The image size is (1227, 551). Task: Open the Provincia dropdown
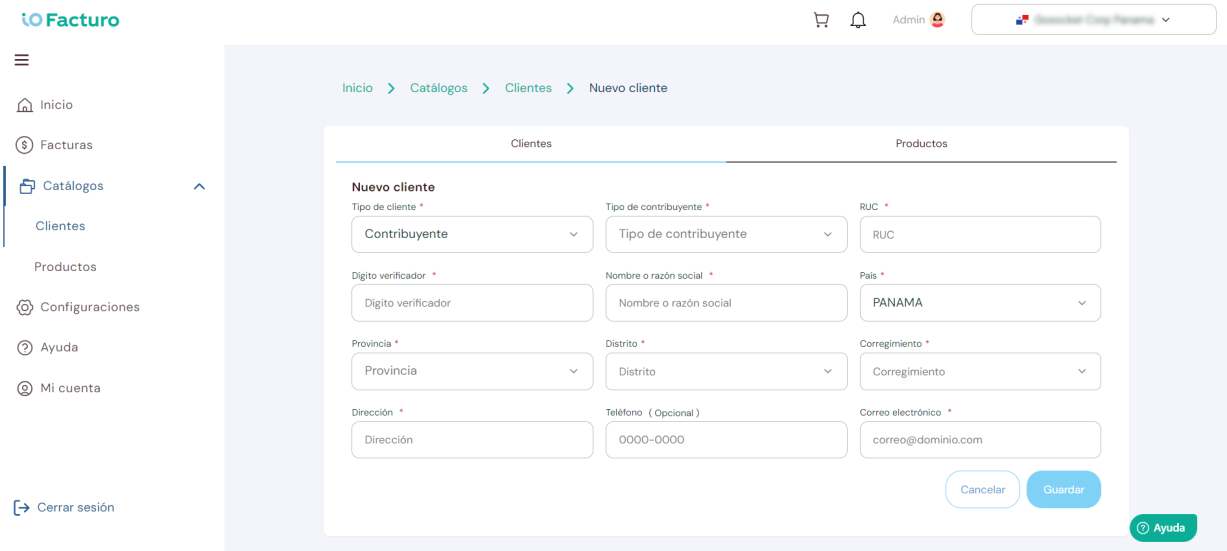point(472,371)
